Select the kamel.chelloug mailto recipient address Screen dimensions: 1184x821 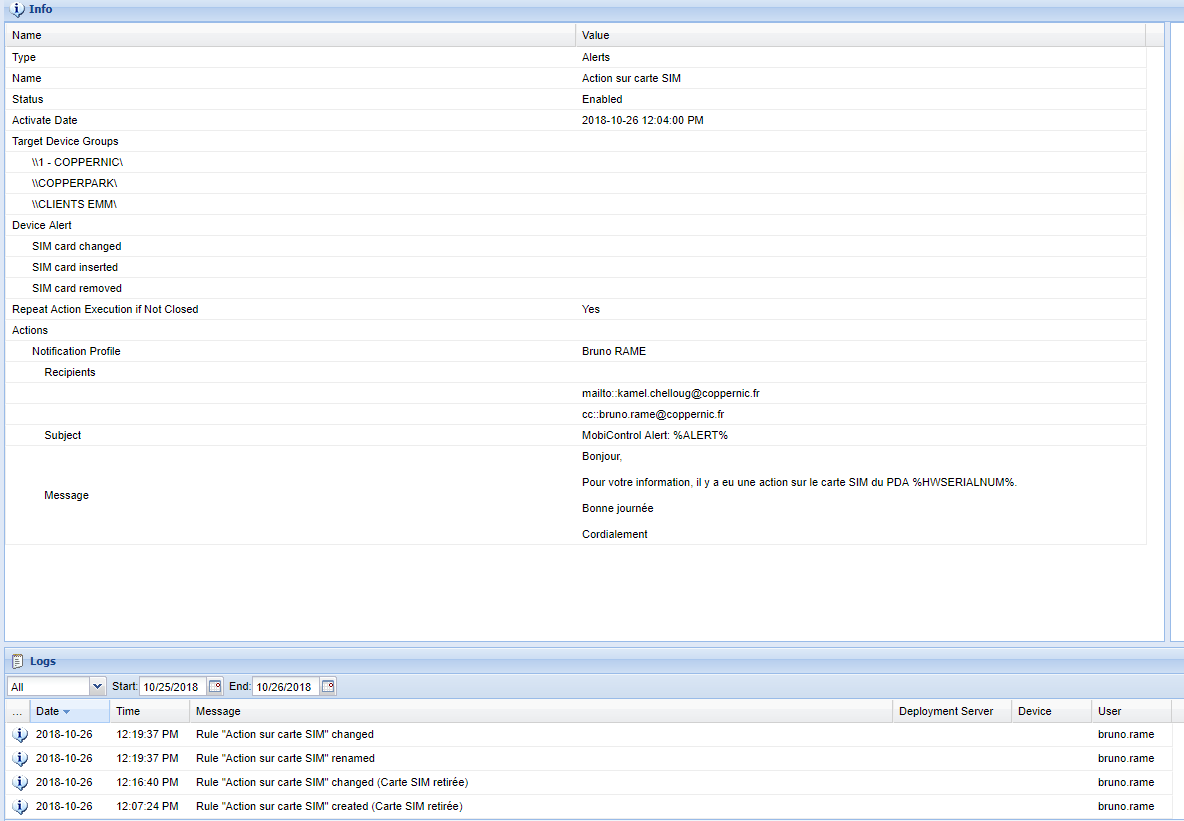(x=663, y=393)
